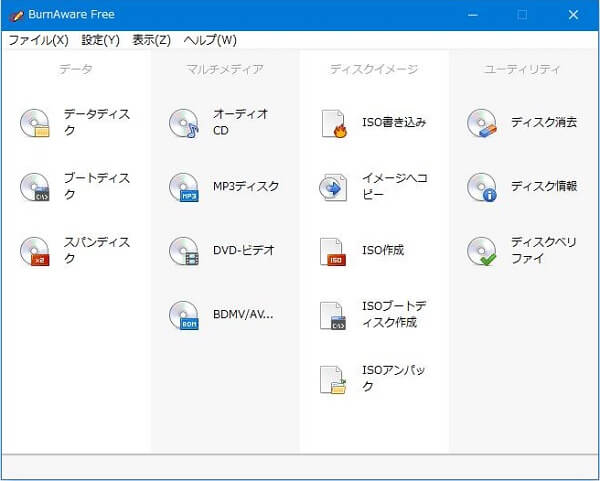Click the マルチメディア category header
The image size is (600, 481).
[x=225, y=70]
